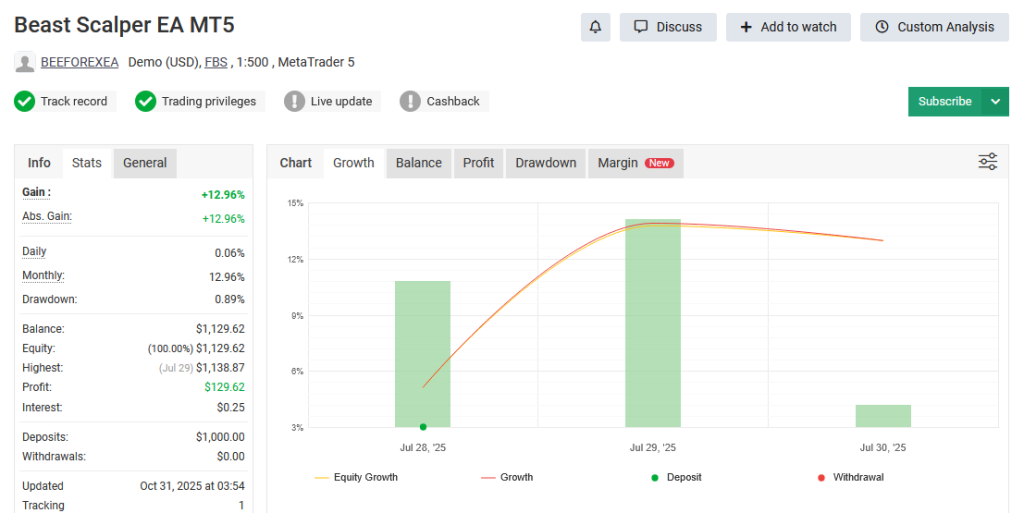Select the Highest value $1,138.87

220,368
